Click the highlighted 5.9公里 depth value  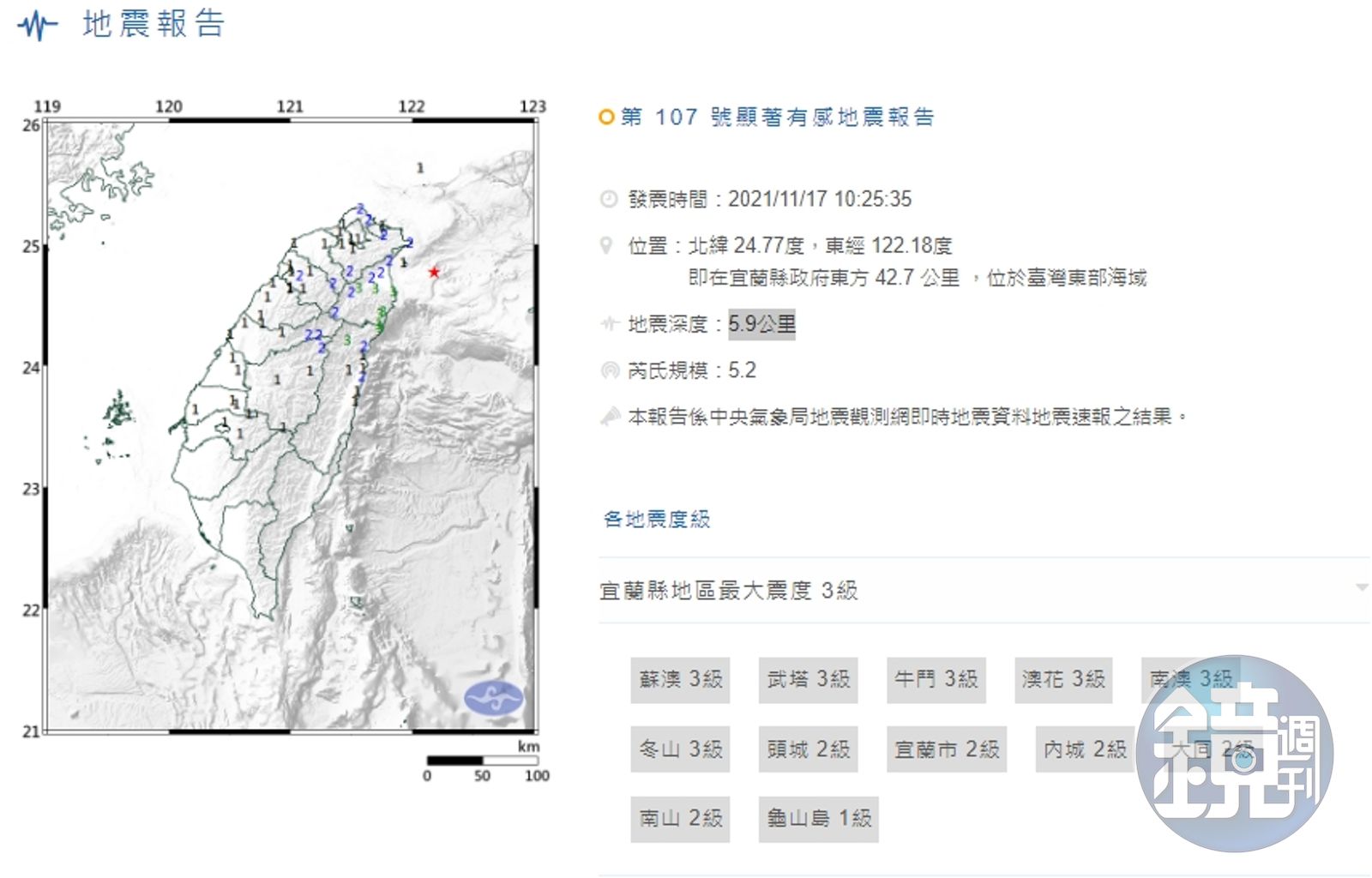(761, 324)
